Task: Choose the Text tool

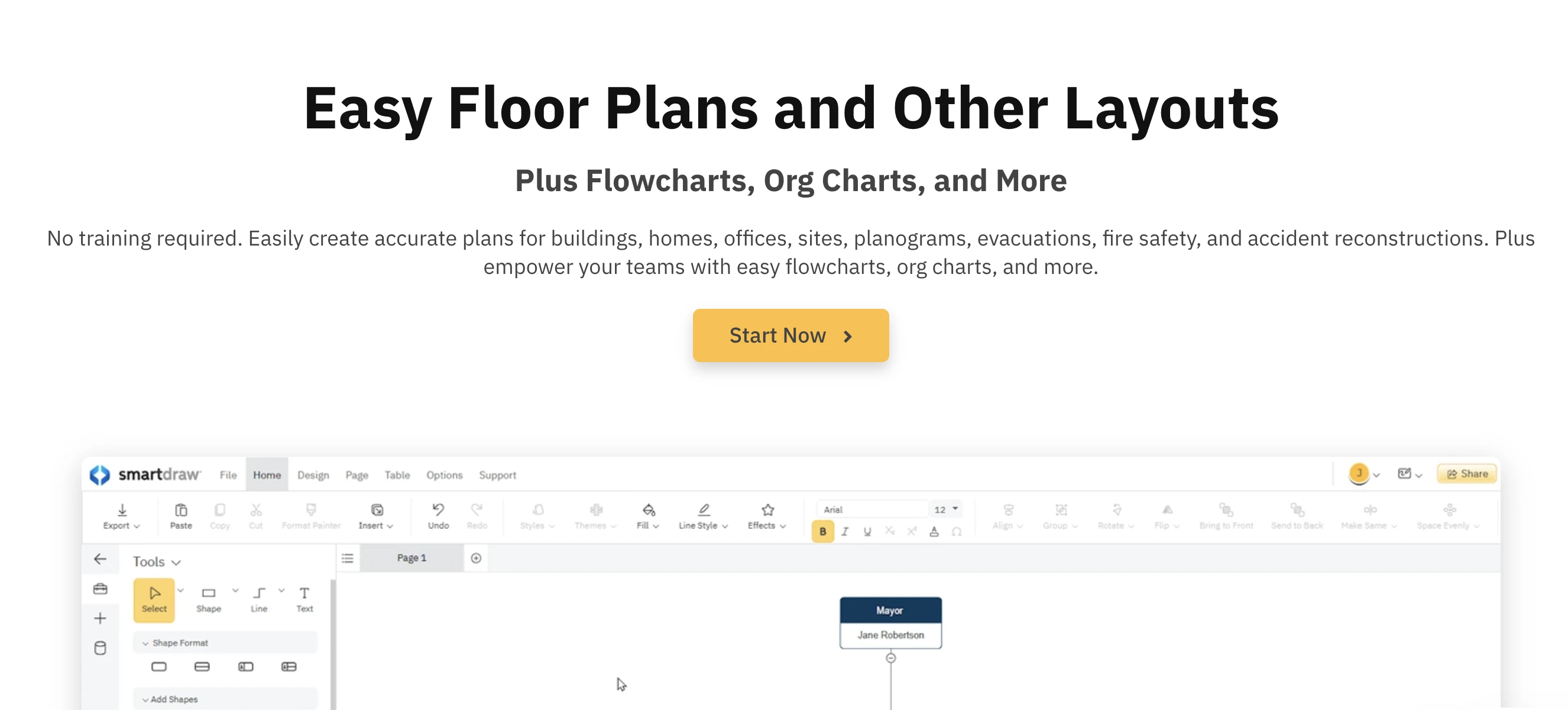Action: coord(304,600)
